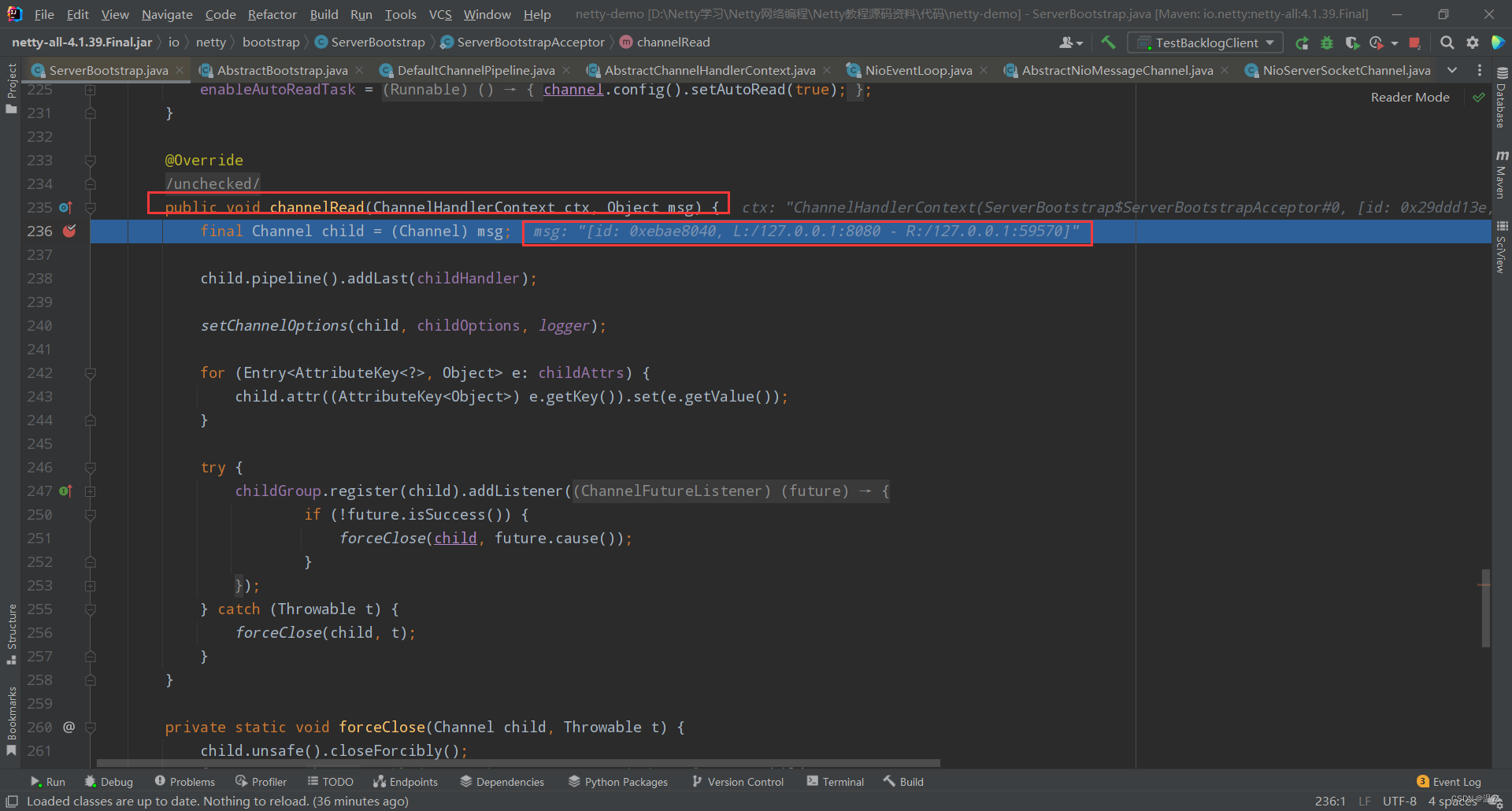Viewport: 1512px width, 811px height.
Task: Click the red Stop button
Action: tap(1414, 43)
